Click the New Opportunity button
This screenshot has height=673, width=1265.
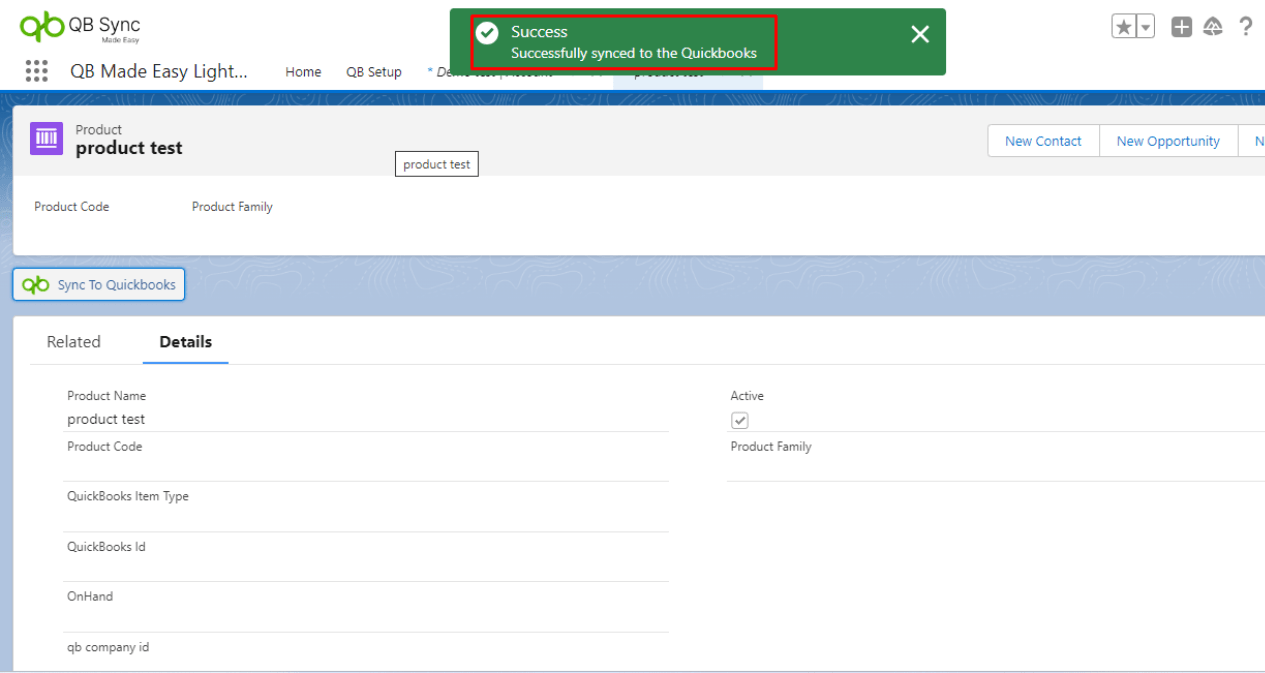(x=1168, y=141)
